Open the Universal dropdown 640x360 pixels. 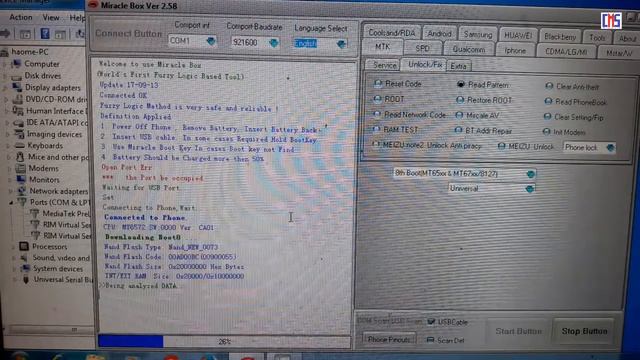click(529, 189)
